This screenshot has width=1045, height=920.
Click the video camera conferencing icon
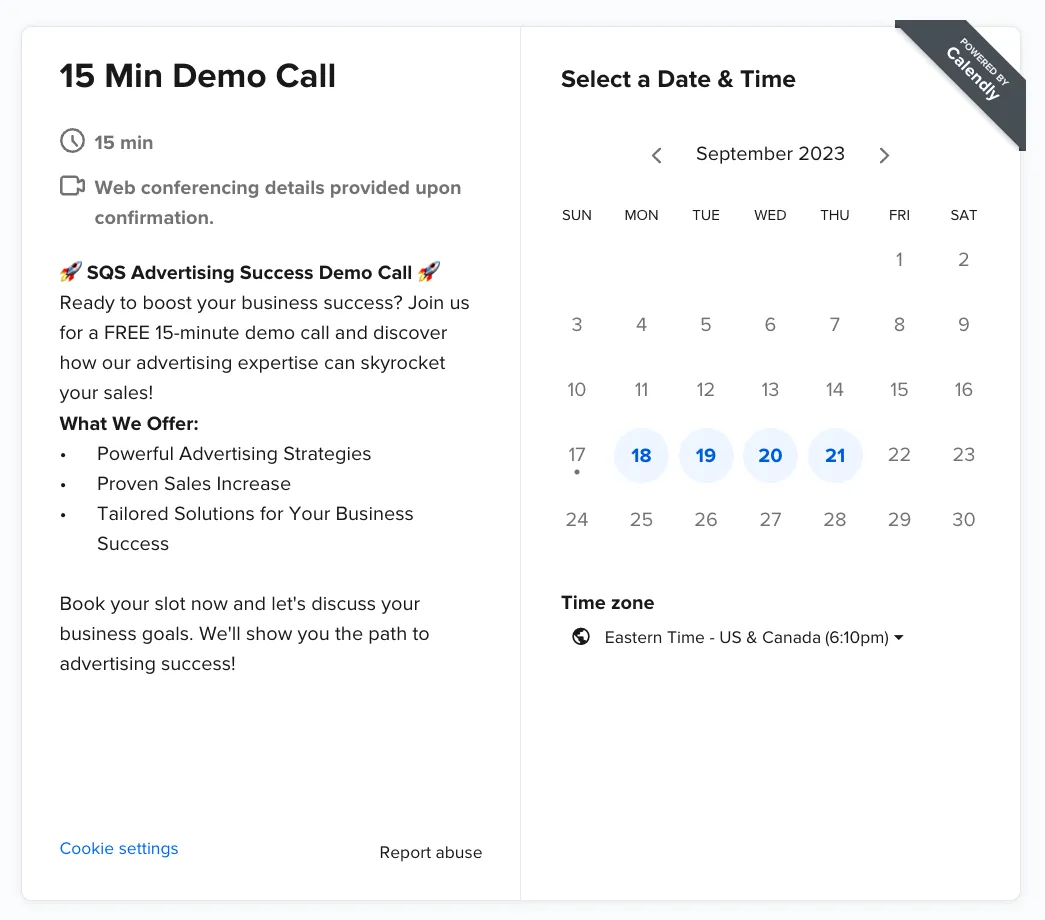point(73,186)
